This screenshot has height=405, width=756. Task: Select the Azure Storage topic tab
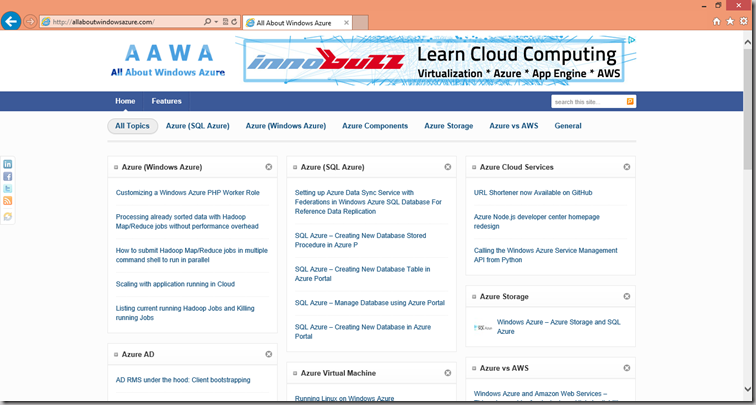pos(448,126)
